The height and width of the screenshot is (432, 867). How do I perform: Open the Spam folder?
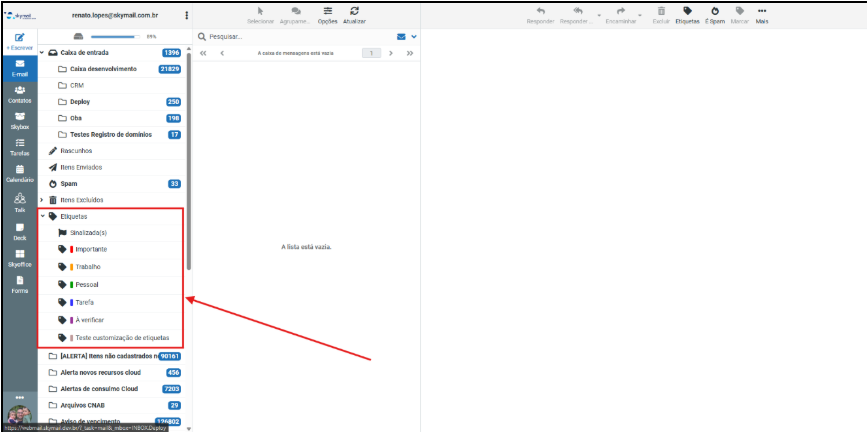coord(69,184)
